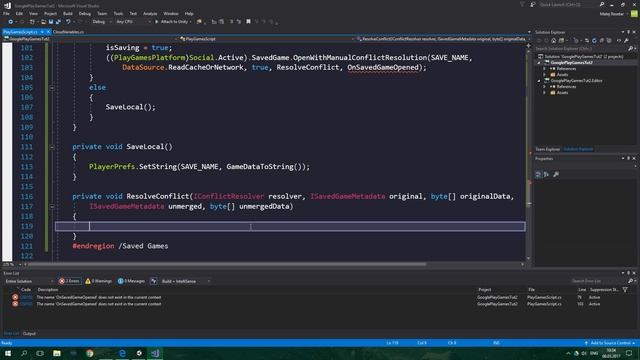Click the Error List filter funnel icon
Screen dimensions: 640x360
(625, 290)
